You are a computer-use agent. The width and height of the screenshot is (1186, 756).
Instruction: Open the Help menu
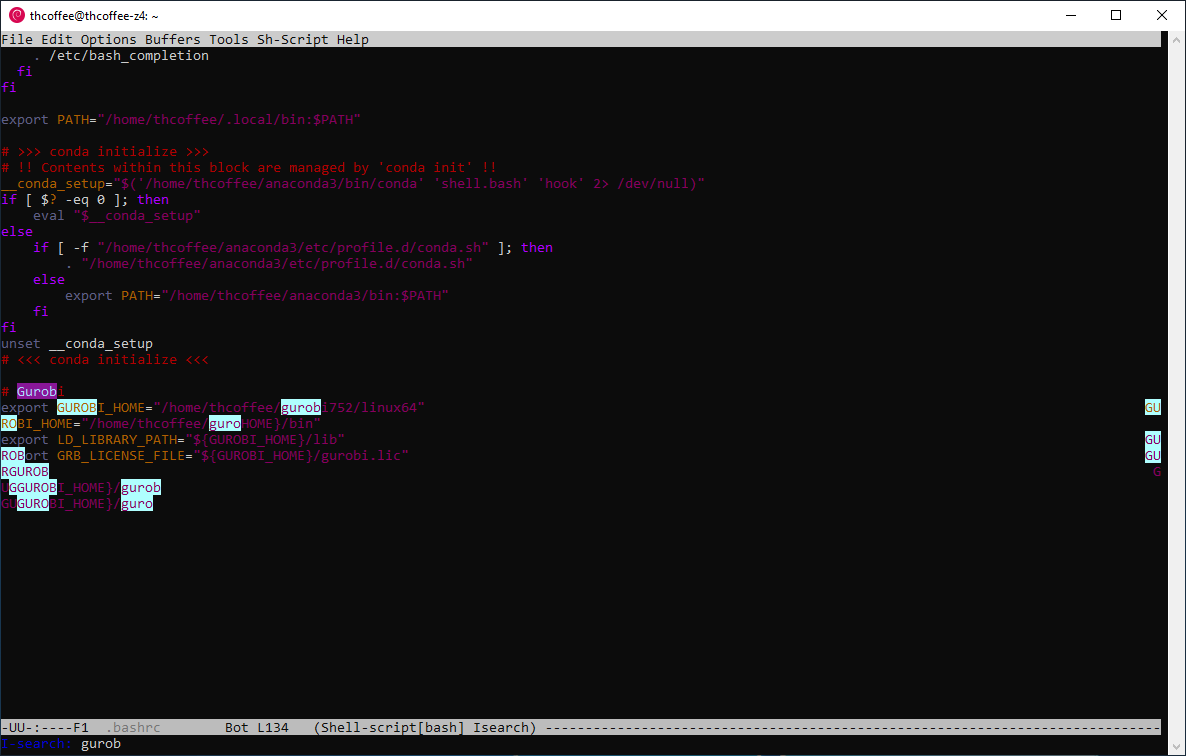tap(352, 39)
